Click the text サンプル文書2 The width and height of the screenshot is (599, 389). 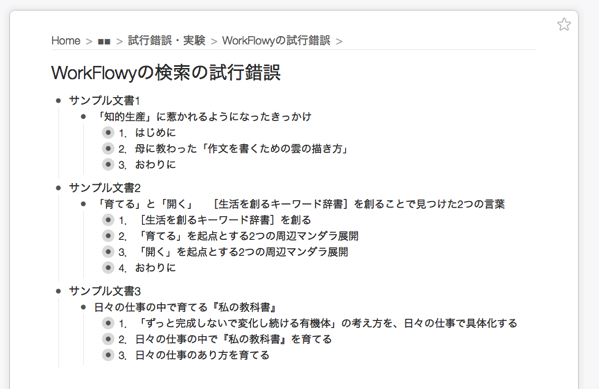[x=105, y=188]
